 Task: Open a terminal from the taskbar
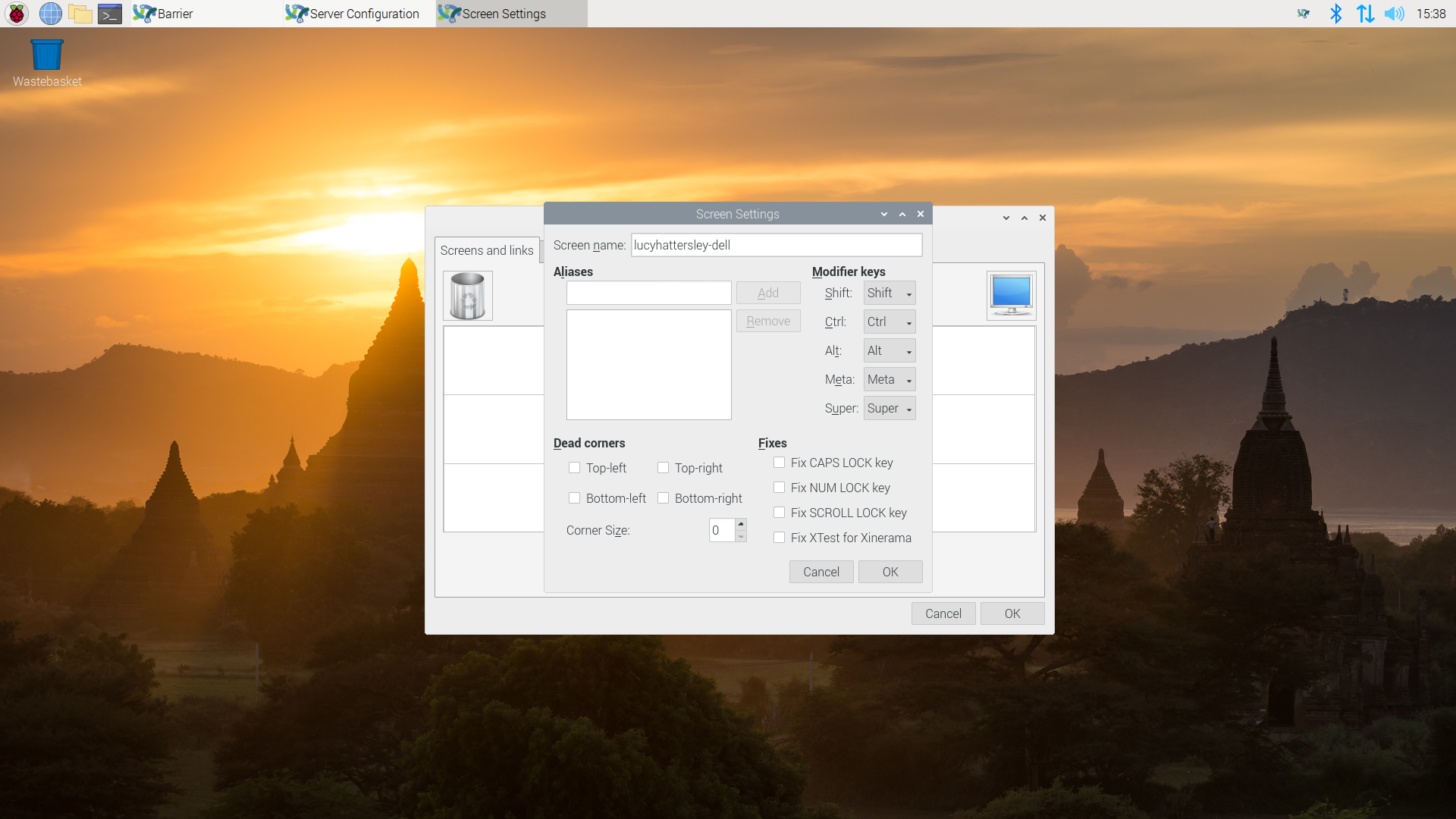point(109,13)
